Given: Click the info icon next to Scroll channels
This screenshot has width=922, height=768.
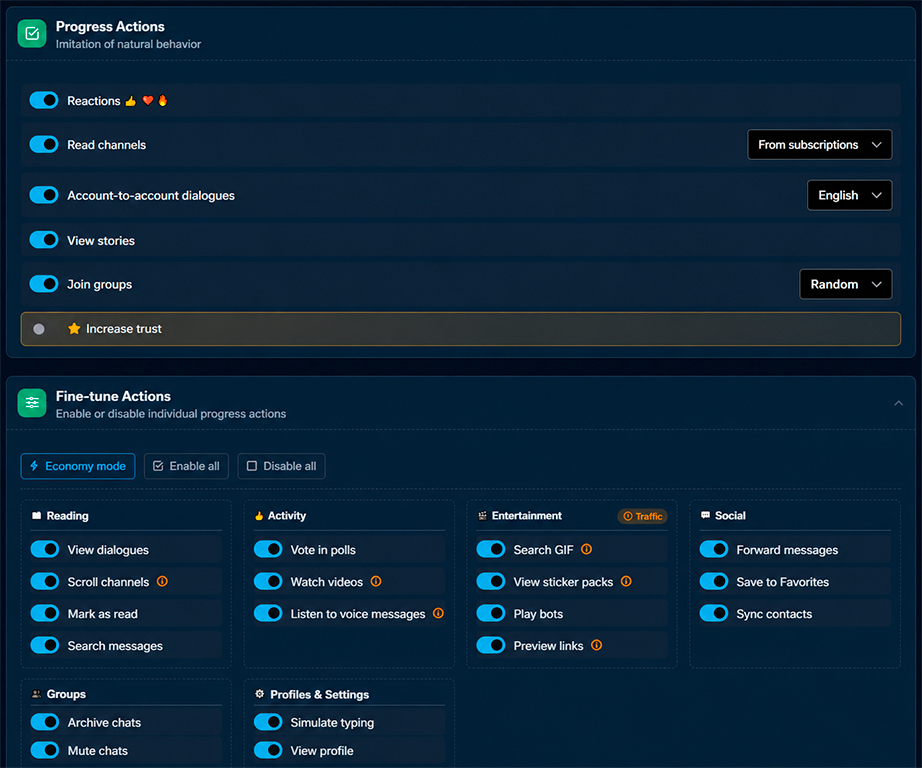Looking at the screenshot, I should click(x=162, y=581).
